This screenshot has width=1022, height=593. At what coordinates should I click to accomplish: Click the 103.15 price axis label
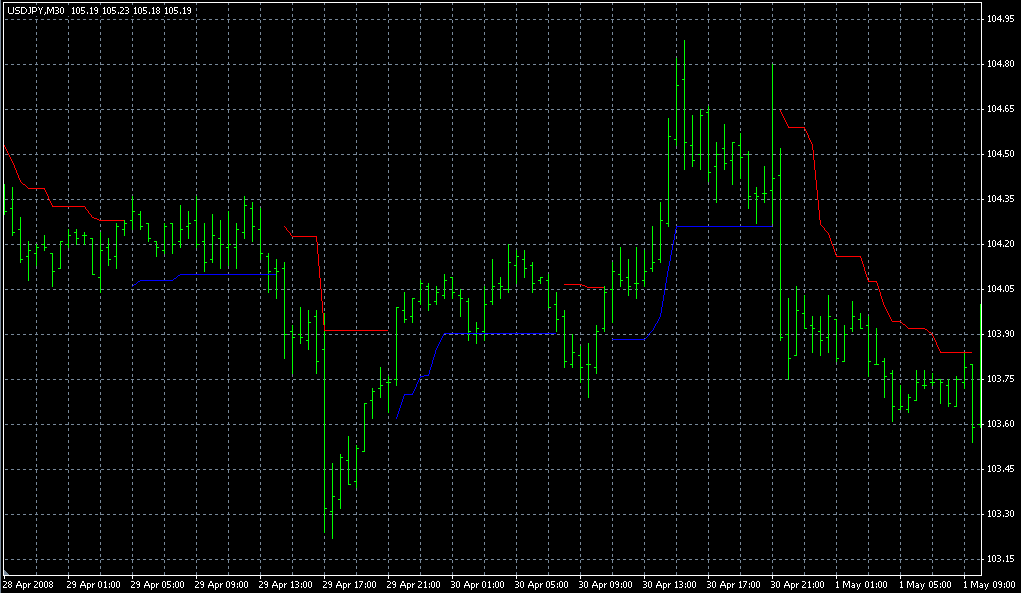click(1001, 559)
